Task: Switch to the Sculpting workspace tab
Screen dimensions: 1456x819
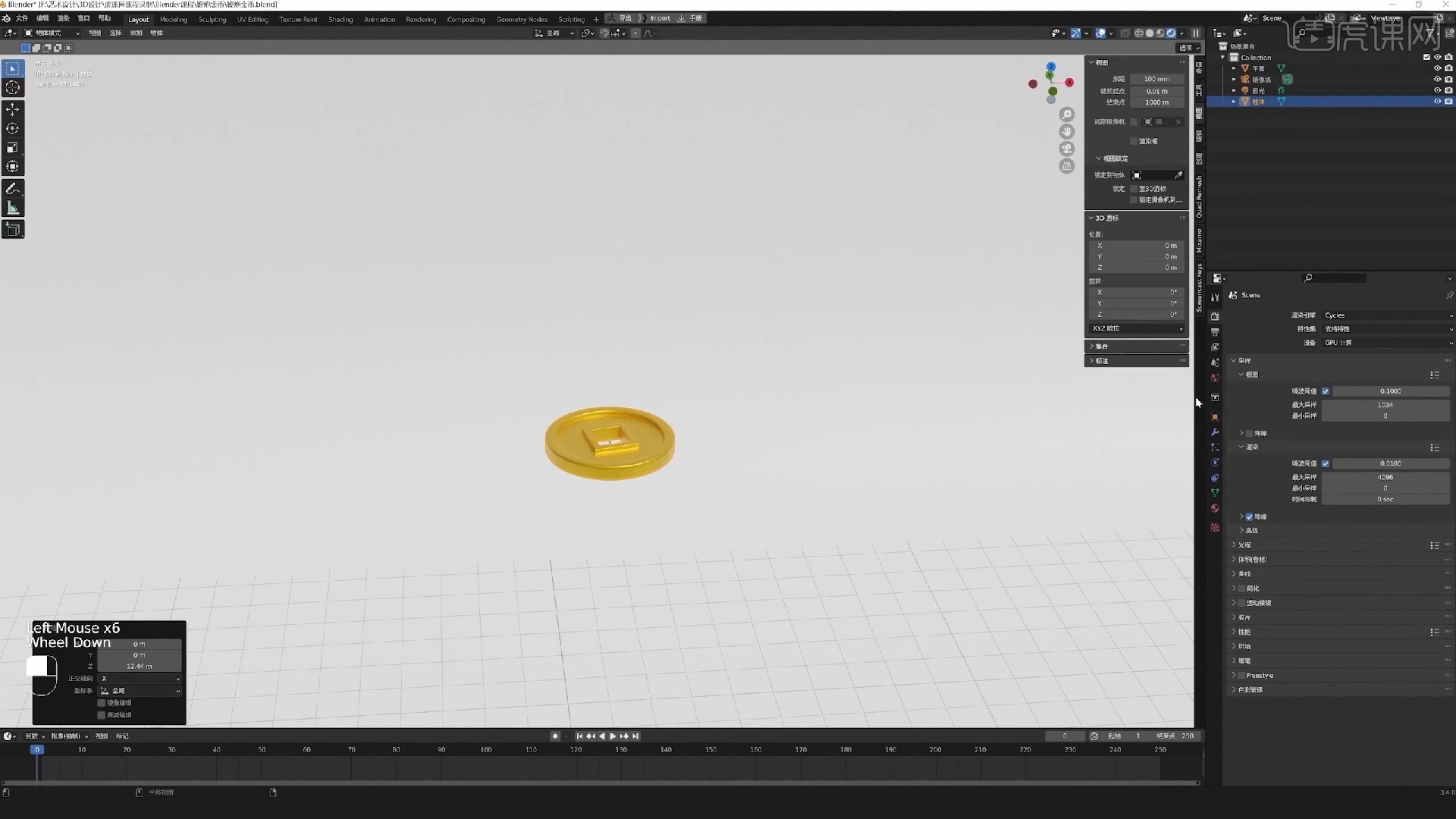Action: (x=212, y=20)
